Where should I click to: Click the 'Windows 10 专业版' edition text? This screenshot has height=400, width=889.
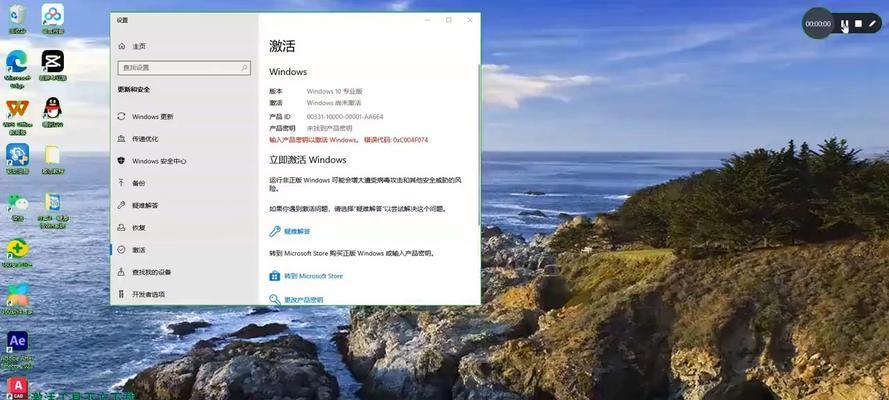tap(335, 91)
